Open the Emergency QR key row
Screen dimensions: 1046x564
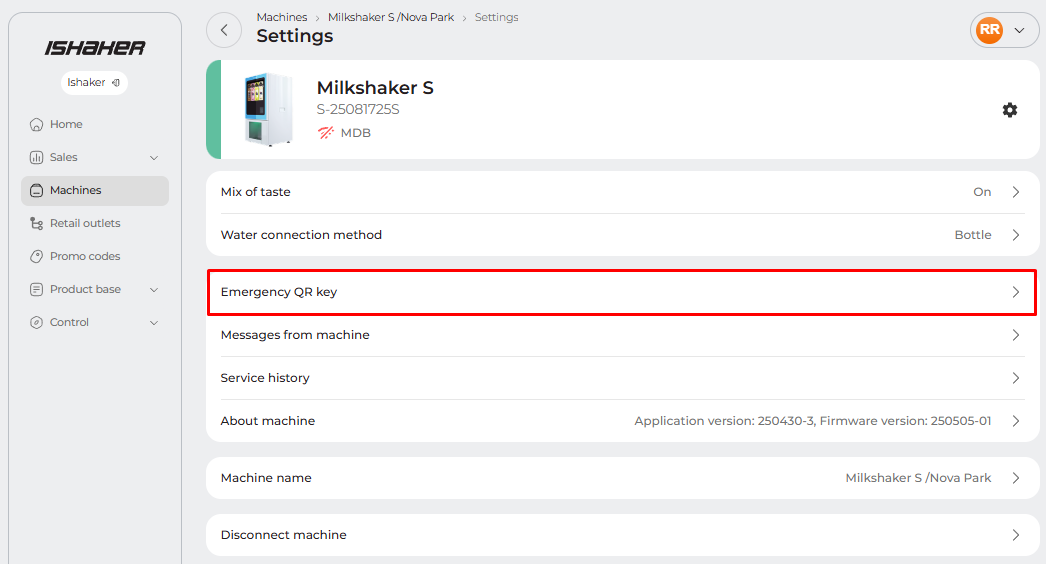pos(622,292)
